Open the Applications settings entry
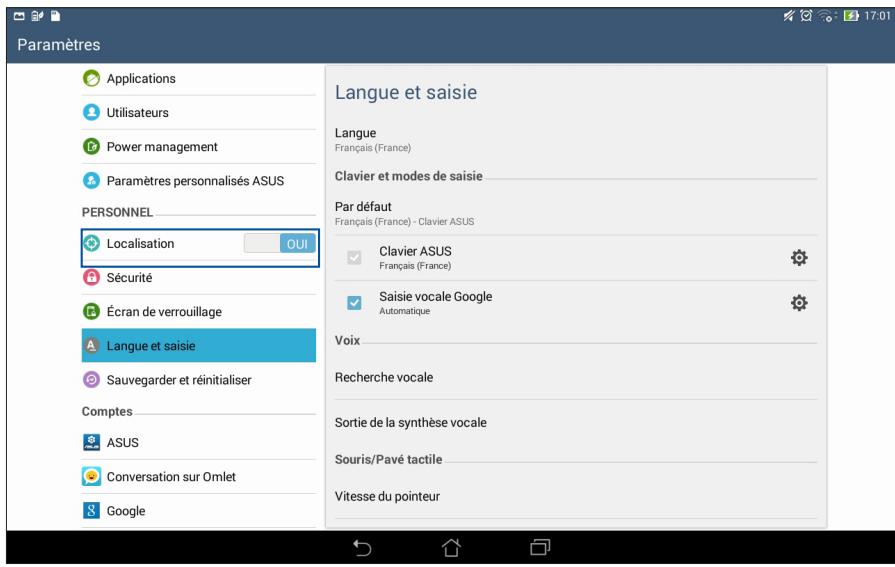This screenshot has height=567, width=895. pyautogui.click(x=199, y=78)
